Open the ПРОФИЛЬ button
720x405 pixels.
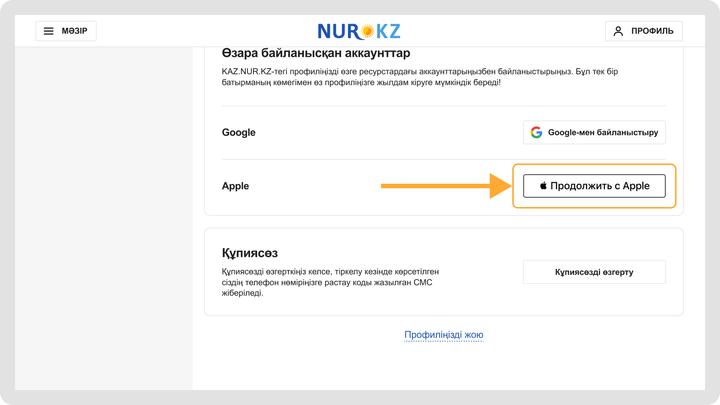click(643, 31)
